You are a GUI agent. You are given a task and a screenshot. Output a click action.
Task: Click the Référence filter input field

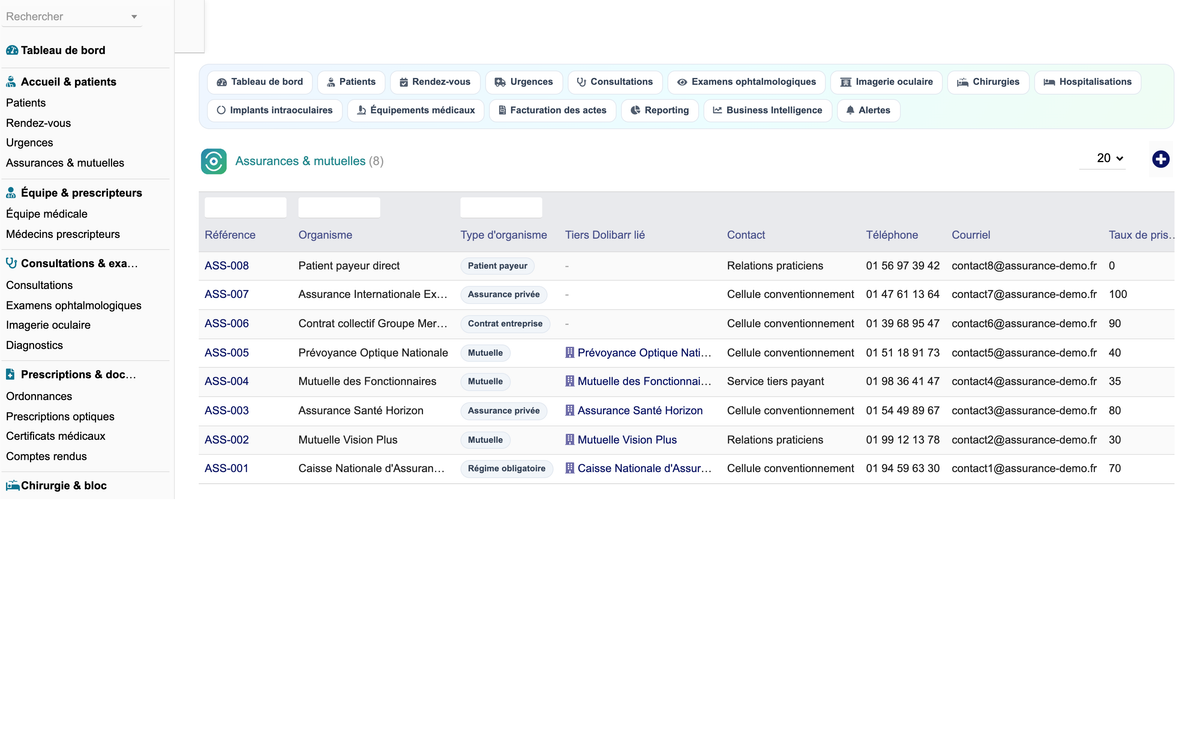[x=246, y=207]
